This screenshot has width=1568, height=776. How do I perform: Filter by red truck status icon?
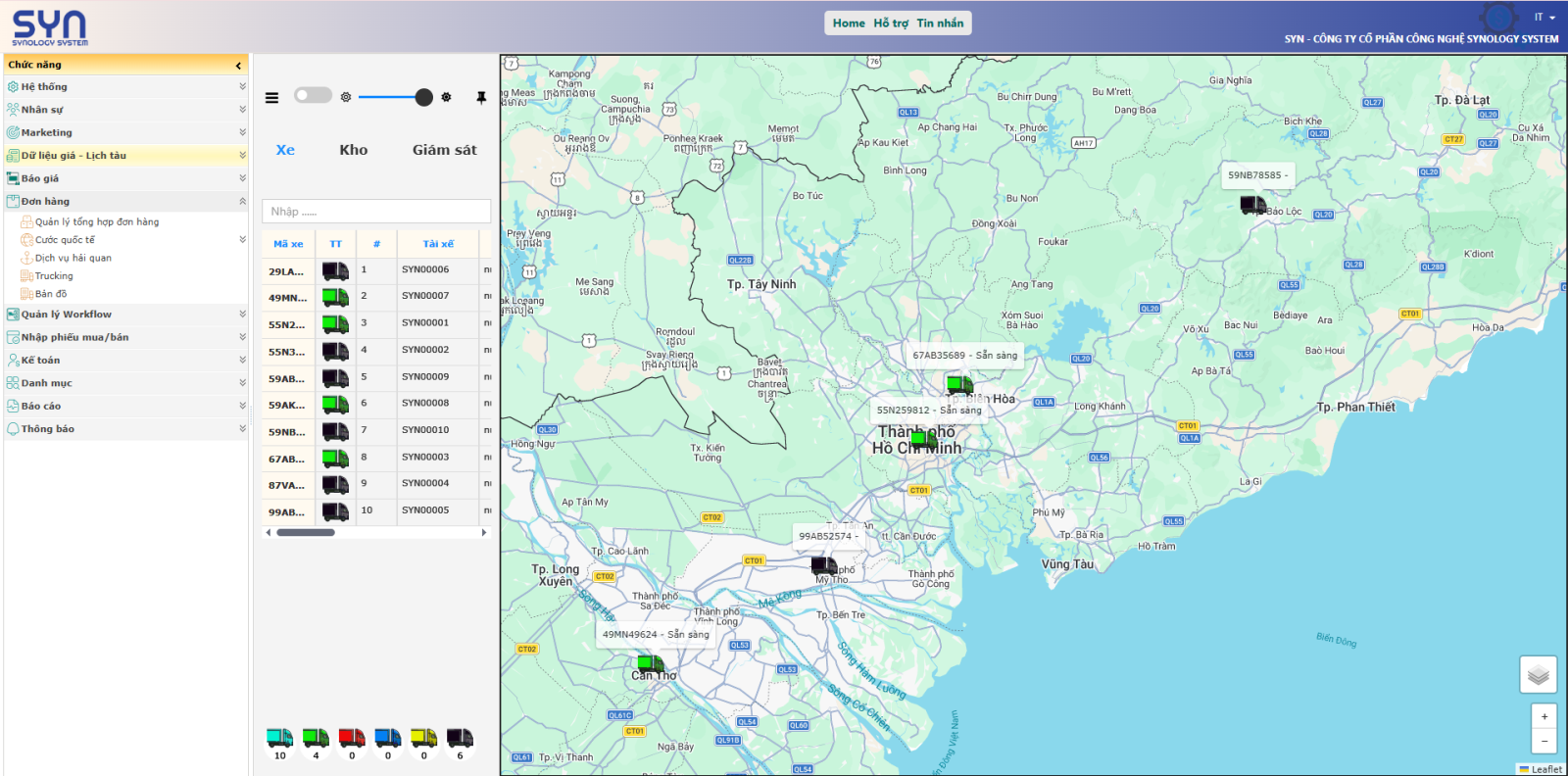click(352, 738)
